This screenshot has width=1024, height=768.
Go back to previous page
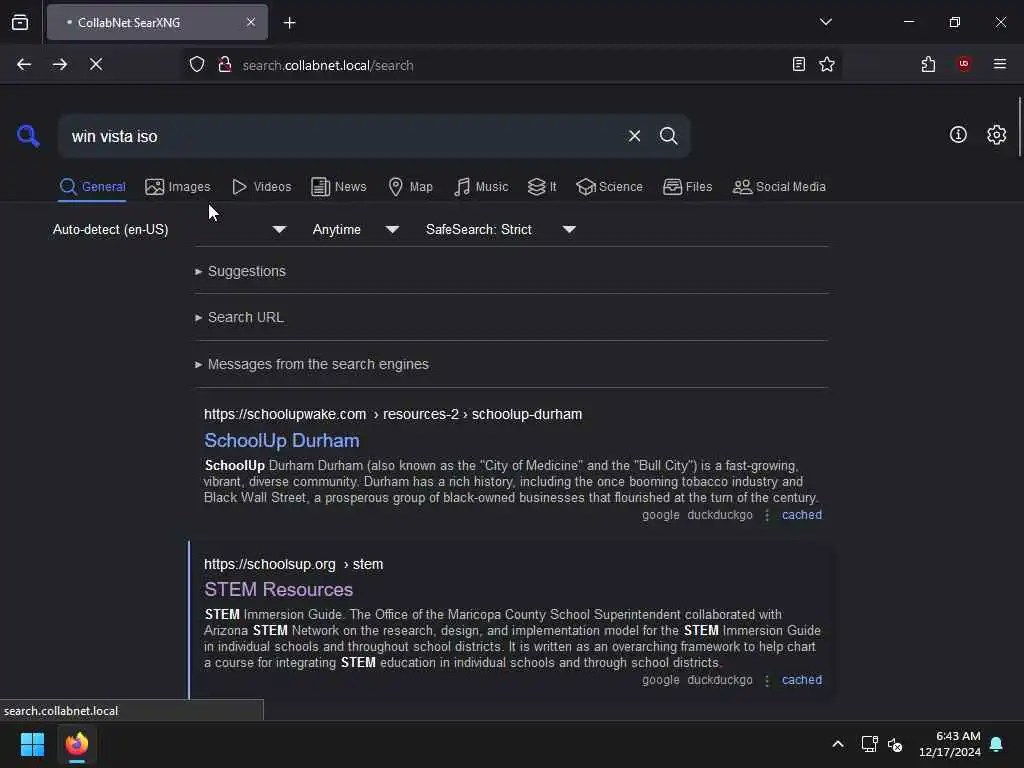pyautogui.click(x=24, y=64)
